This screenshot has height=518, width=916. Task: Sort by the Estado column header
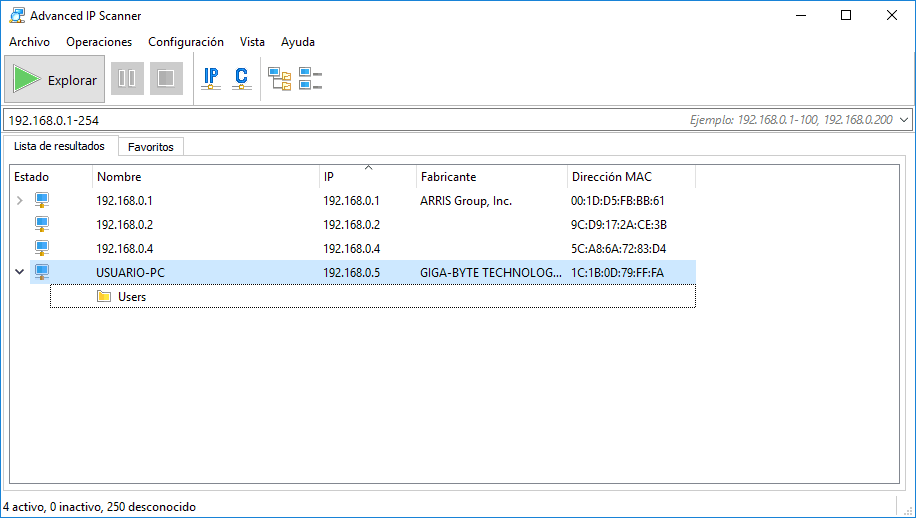pos(51,176)
